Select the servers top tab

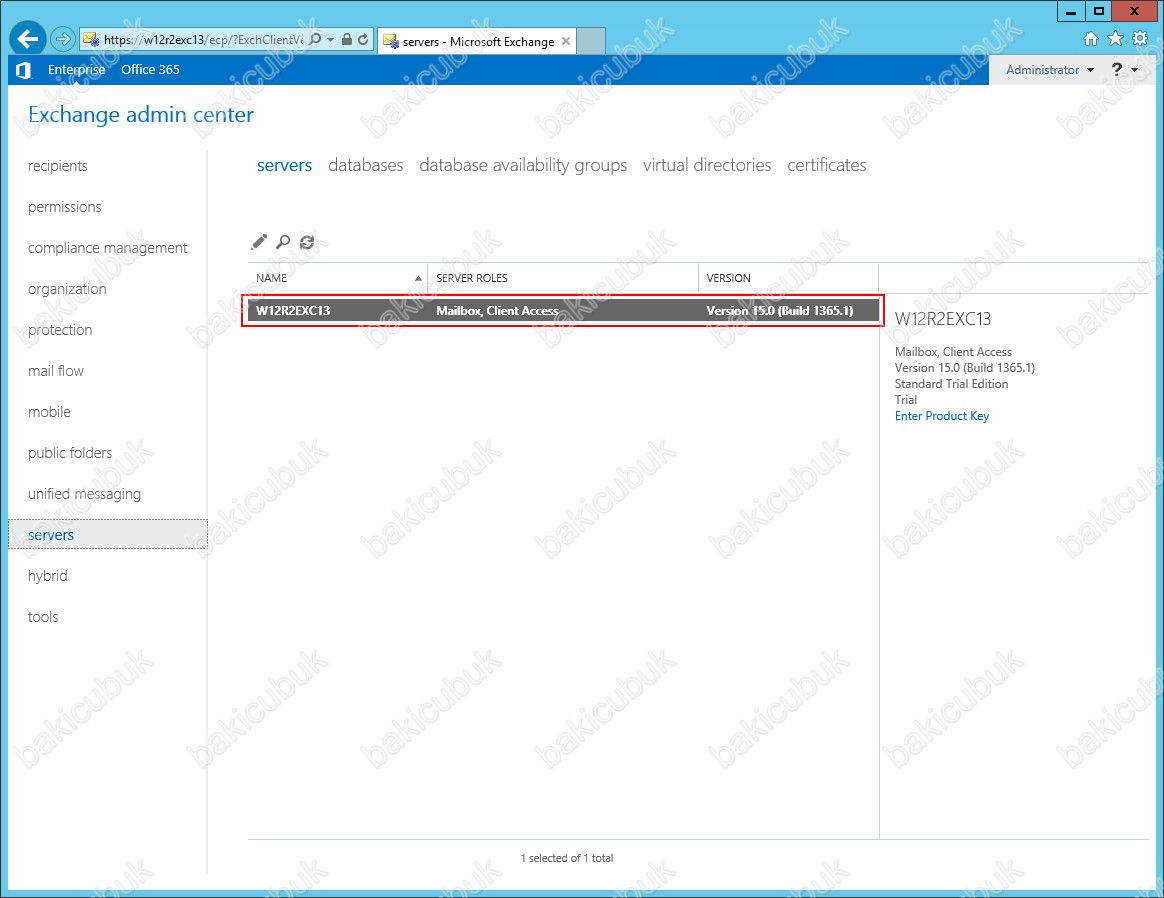284,165
